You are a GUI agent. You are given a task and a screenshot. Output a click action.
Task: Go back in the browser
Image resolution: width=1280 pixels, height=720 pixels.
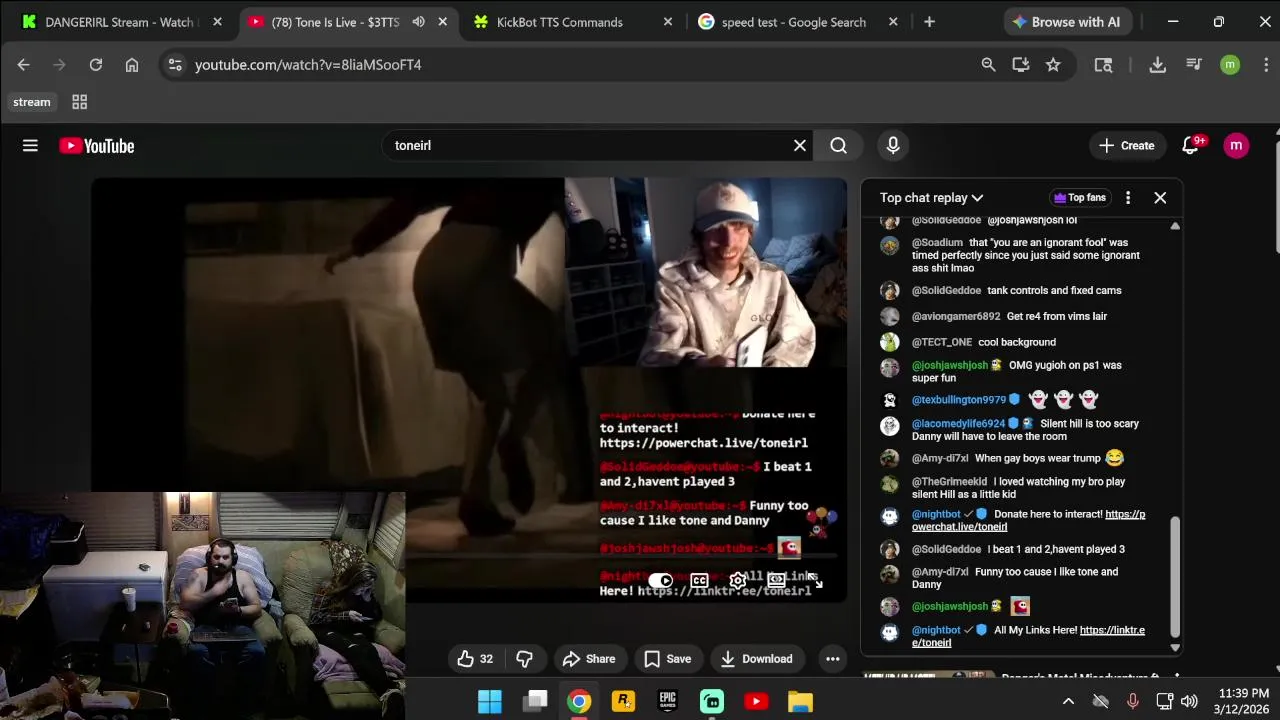point(23,65)
